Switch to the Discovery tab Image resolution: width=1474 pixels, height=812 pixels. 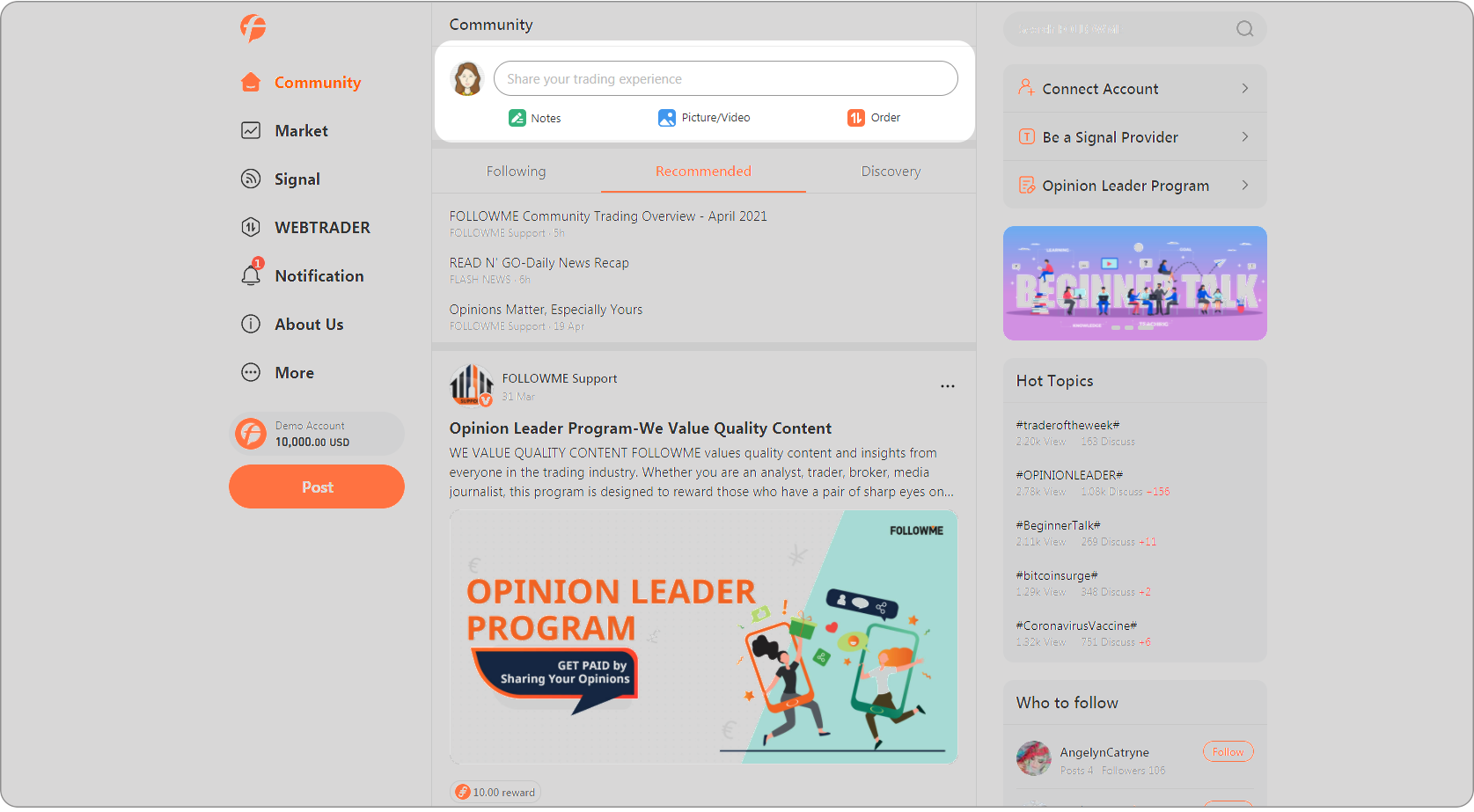click(891, 172)
